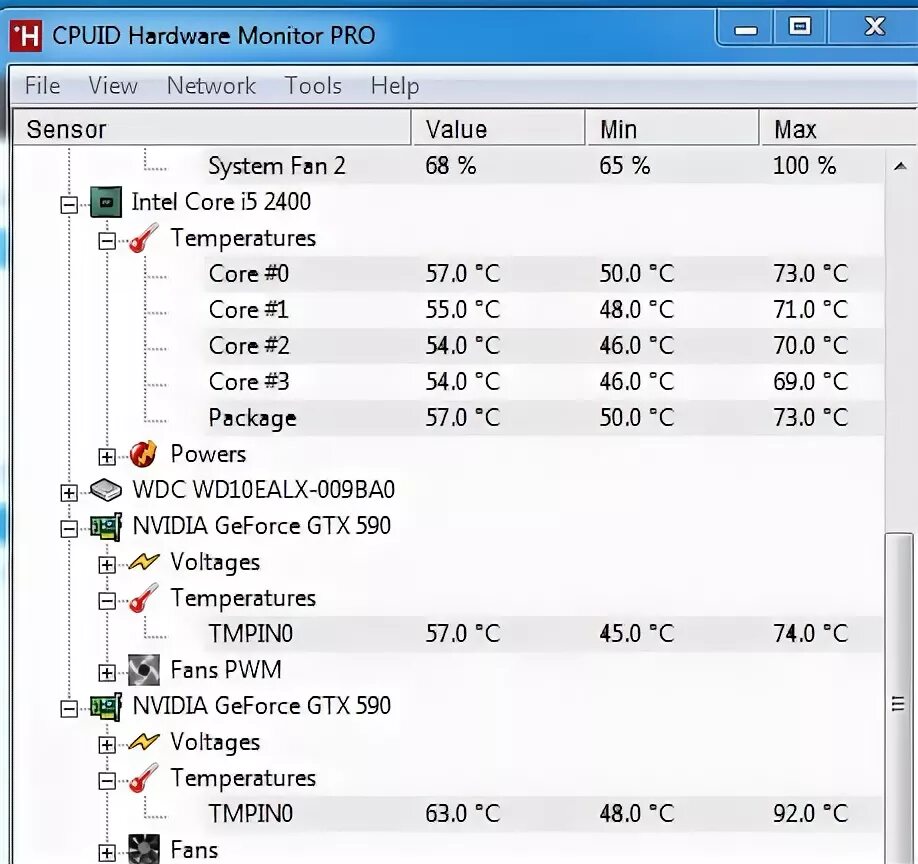
Task: Click the first NVIDIA GeForce GTX 590 card icon
Action: (x=106, y=526)
